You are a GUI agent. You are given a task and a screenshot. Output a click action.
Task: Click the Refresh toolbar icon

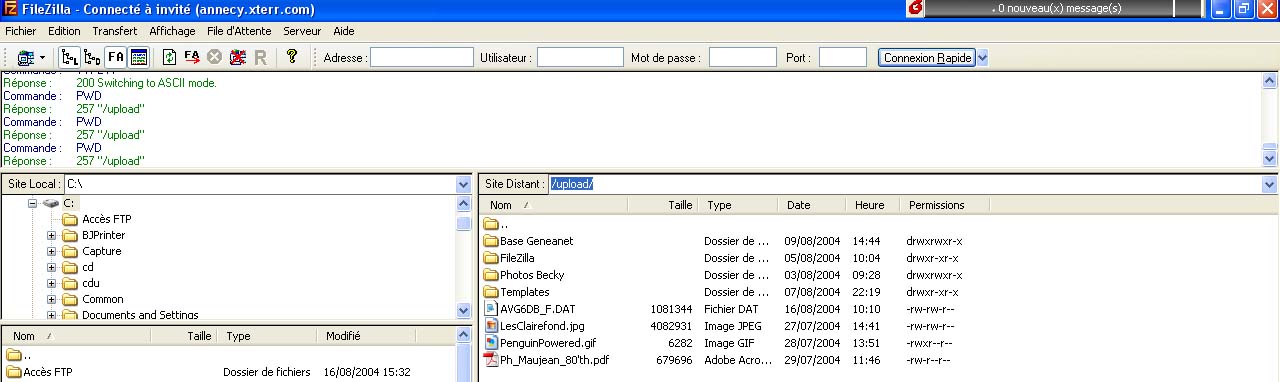pos(169,57)
